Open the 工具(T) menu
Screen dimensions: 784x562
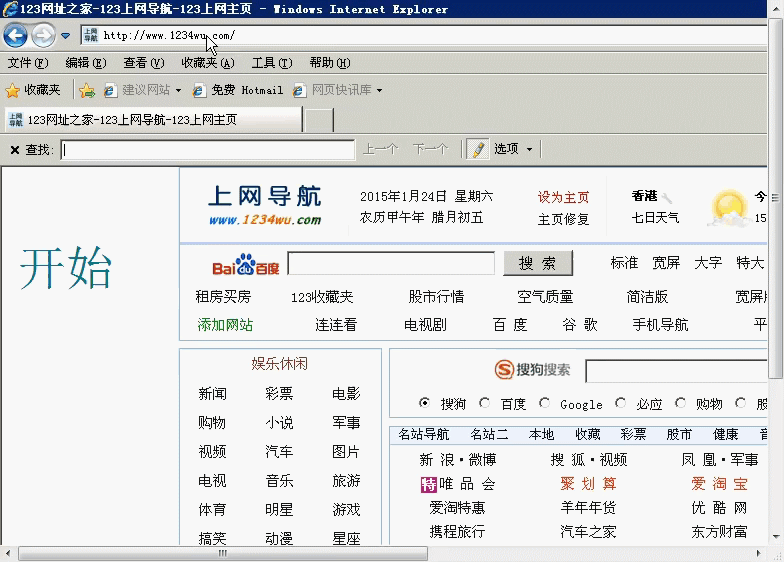click(x=272, y=63)
